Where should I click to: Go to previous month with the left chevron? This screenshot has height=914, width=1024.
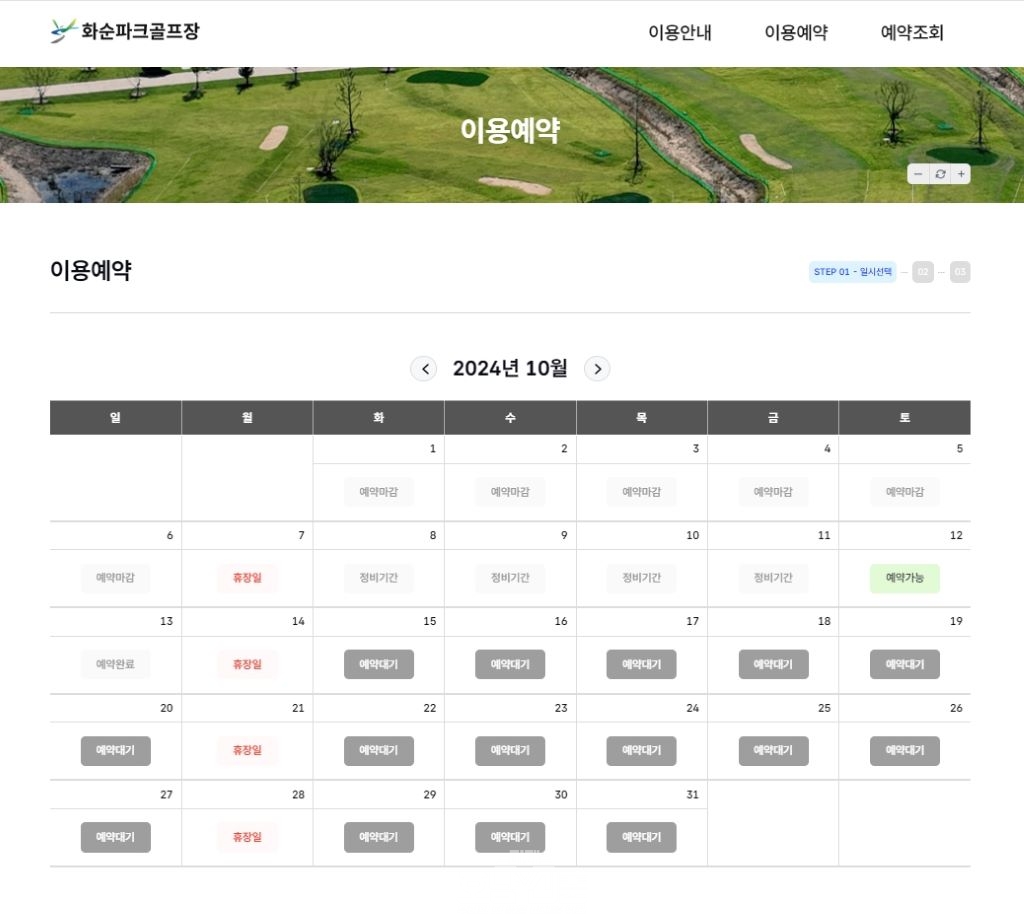424,369
